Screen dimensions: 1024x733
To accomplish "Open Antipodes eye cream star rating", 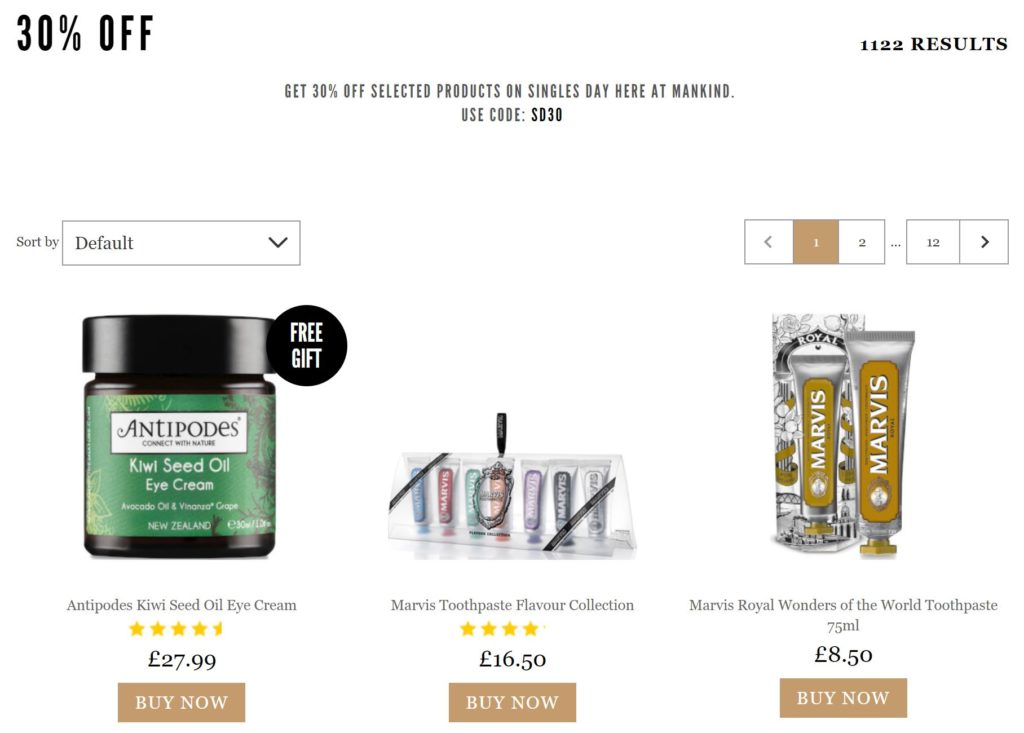I will [176, 629].
